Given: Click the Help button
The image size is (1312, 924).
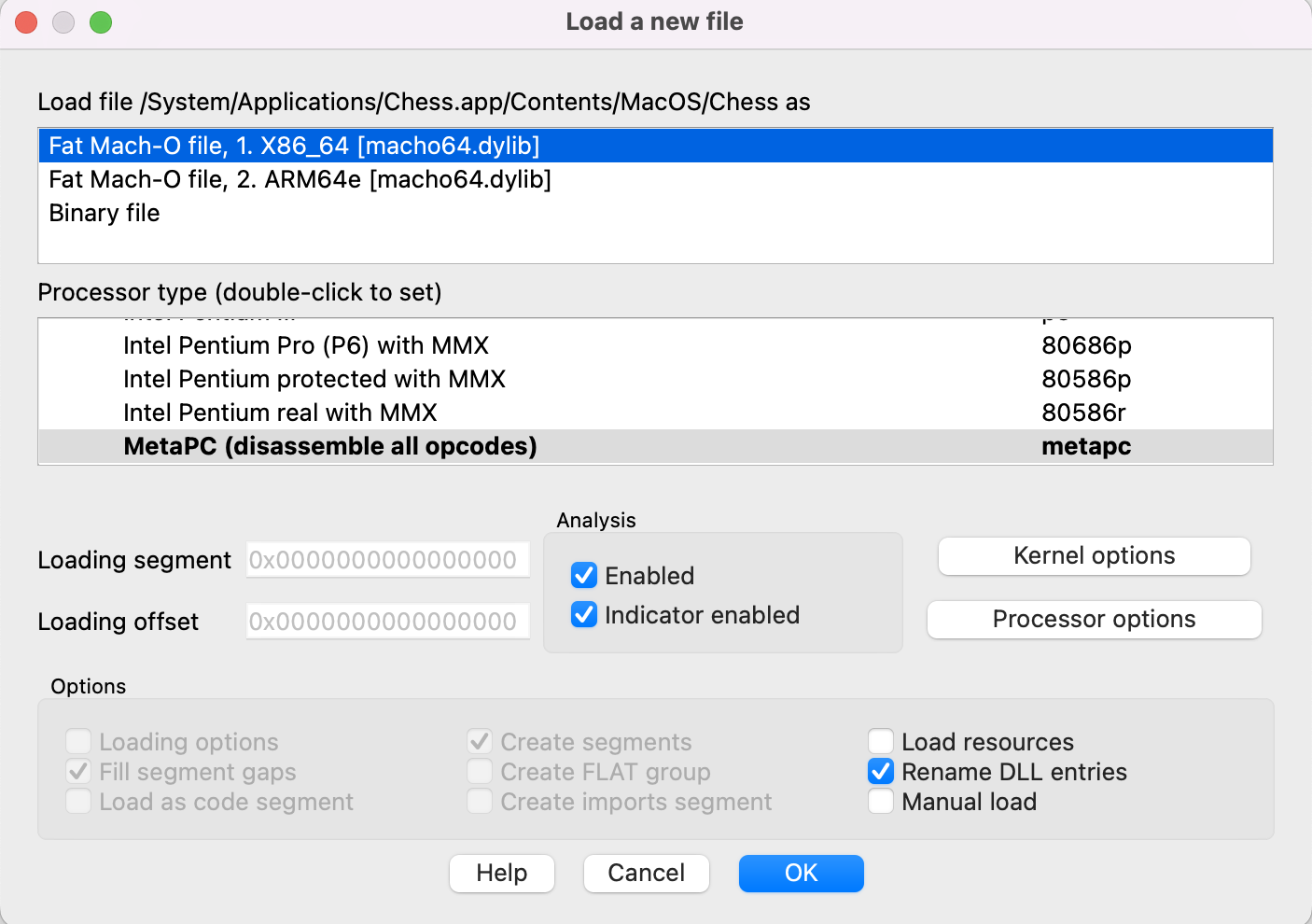Looking at the screenshot, I should [x=502, y=874].
